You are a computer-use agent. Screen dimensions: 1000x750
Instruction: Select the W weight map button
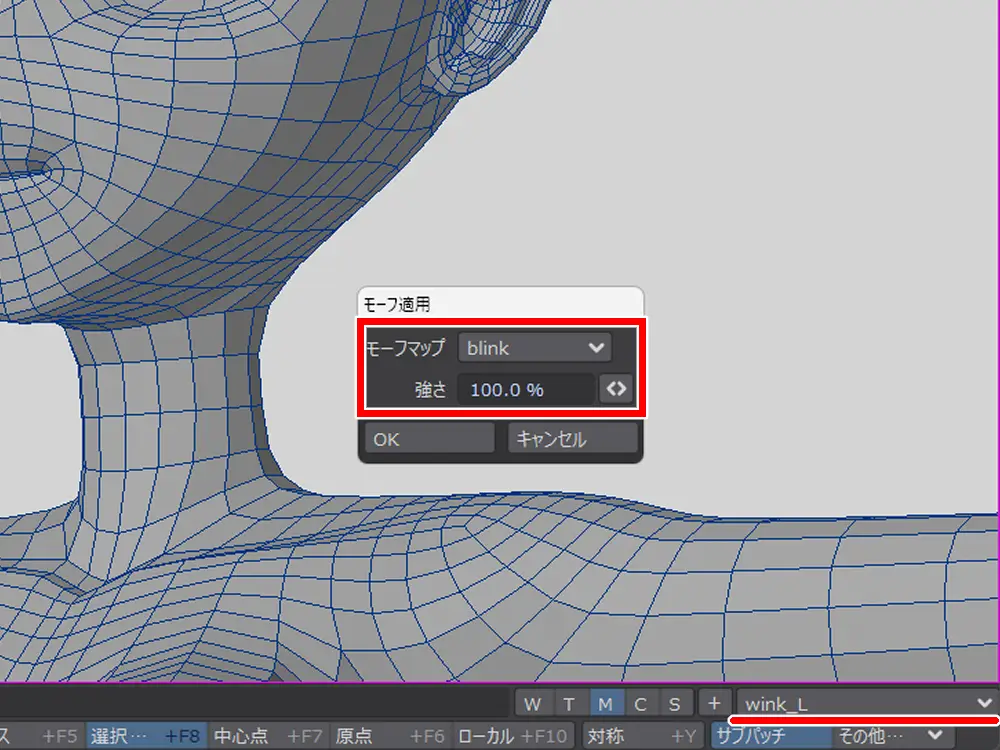pos(532,704)
